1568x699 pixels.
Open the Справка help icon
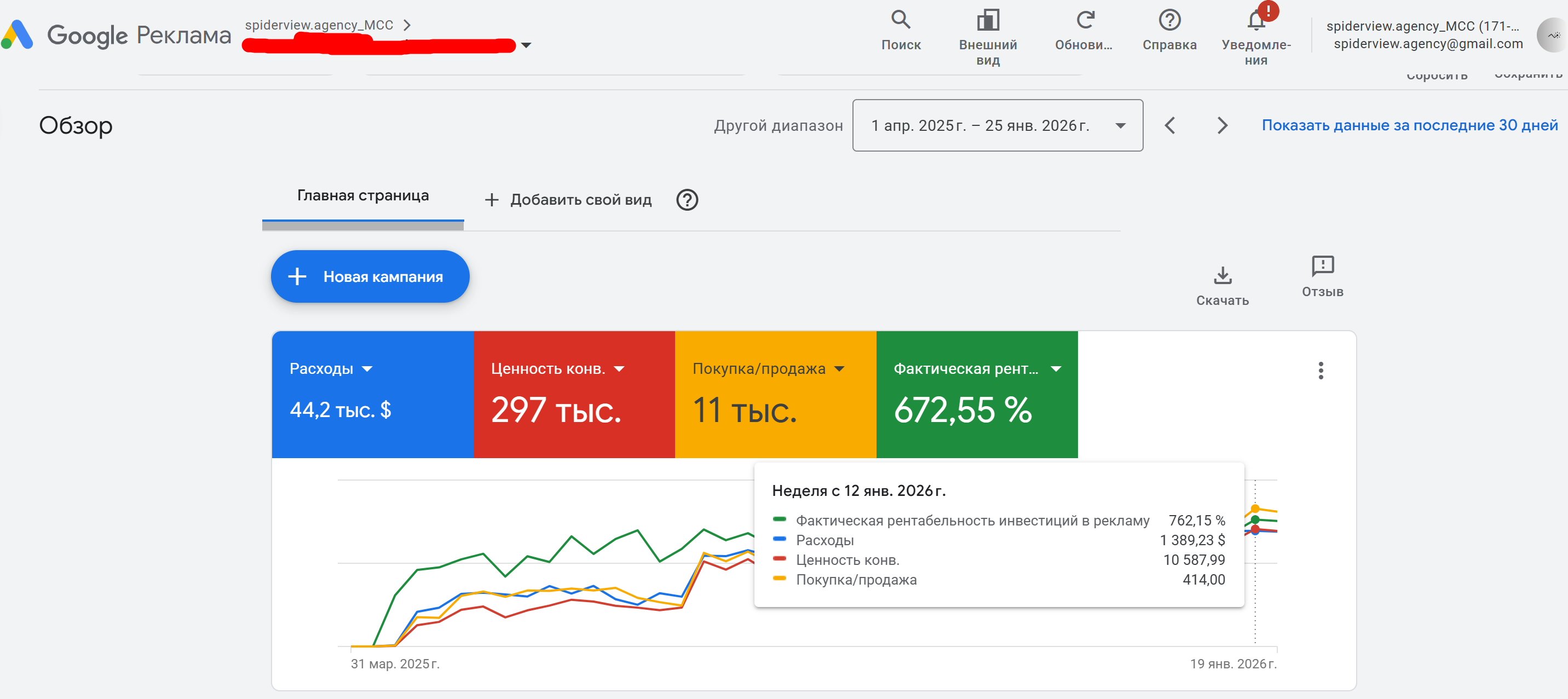click(x=1169, y=20)
